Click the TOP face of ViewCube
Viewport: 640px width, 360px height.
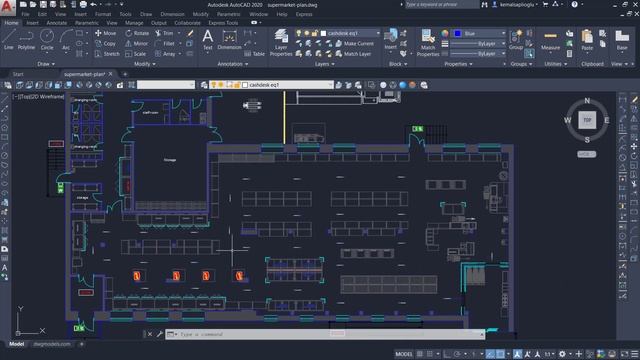point(587,120)
